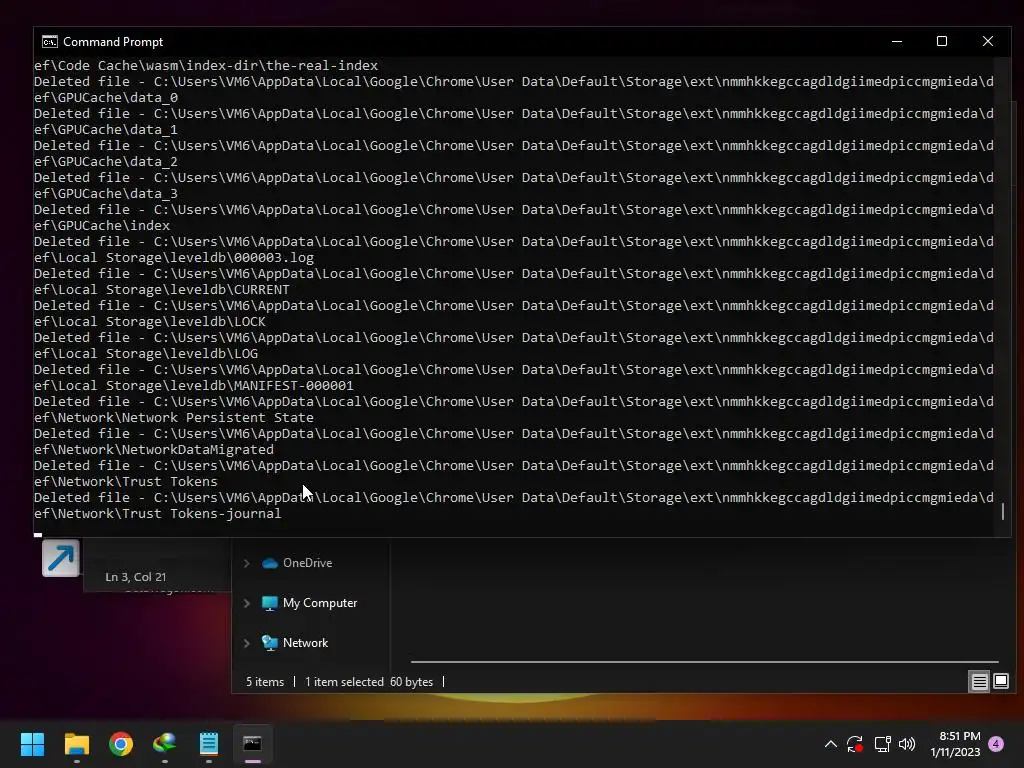Expand the Network tree node
Screen dimensions: 1024x768
coord(247,643)
